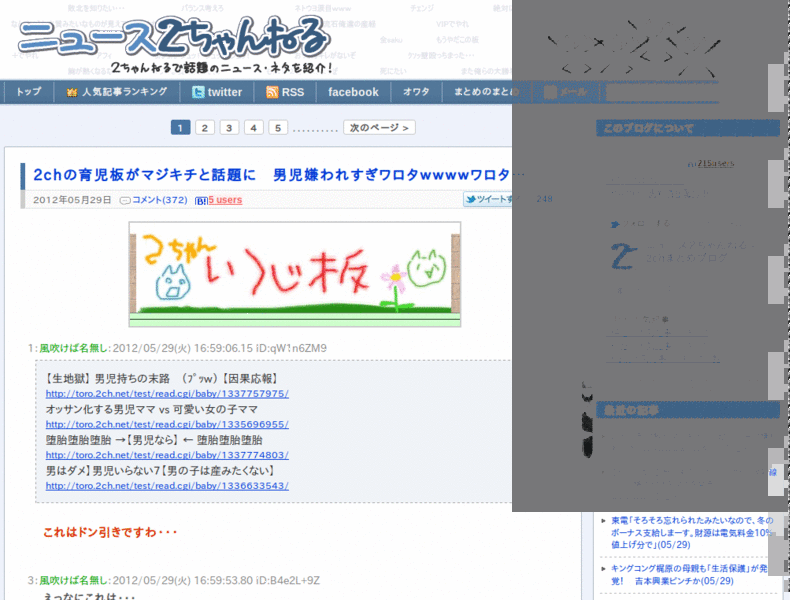Open the baby/1337774803 thread link

coord(167,455)
